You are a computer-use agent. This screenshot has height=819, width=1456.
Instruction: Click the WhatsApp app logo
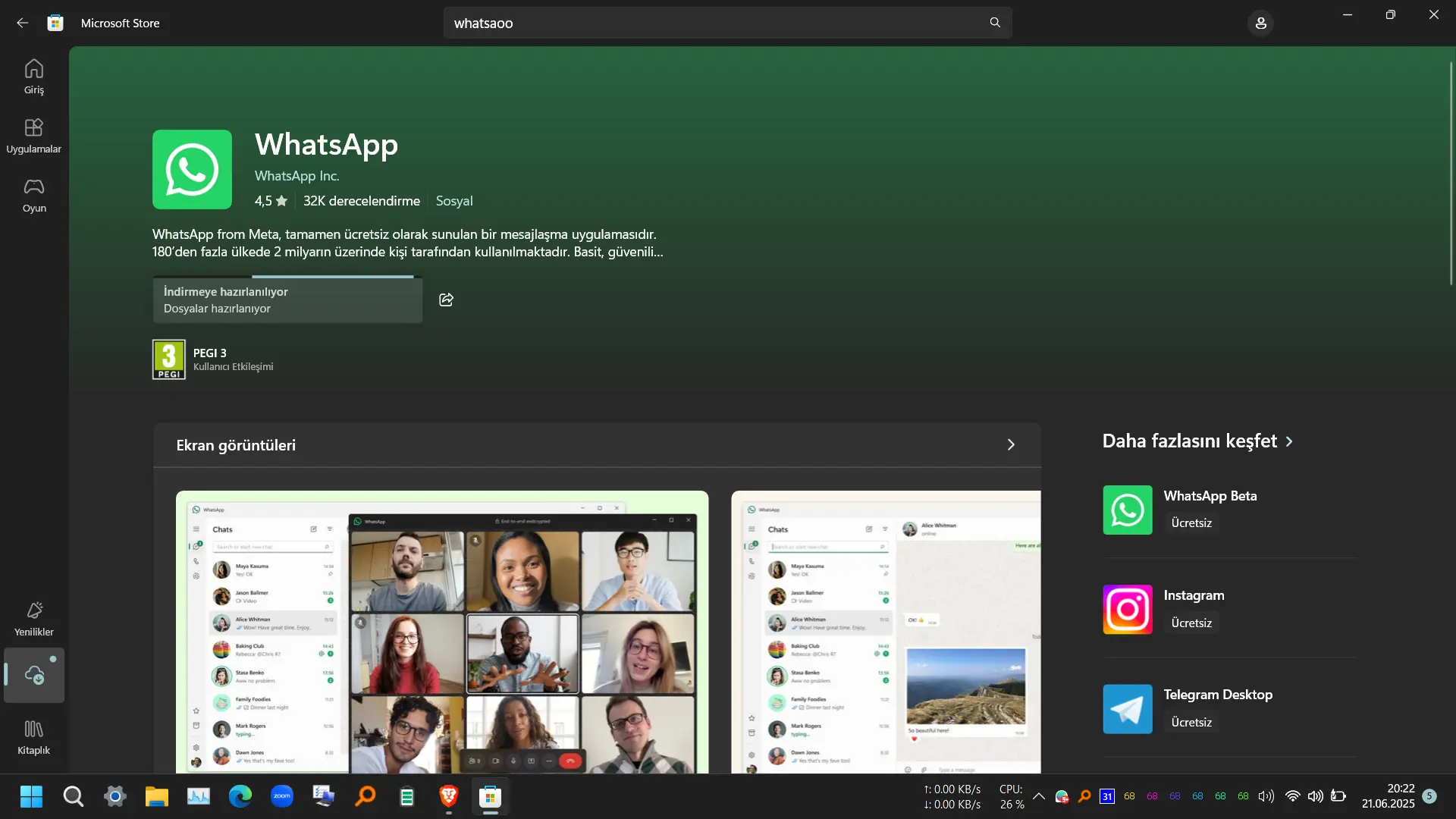coord(192,169)
